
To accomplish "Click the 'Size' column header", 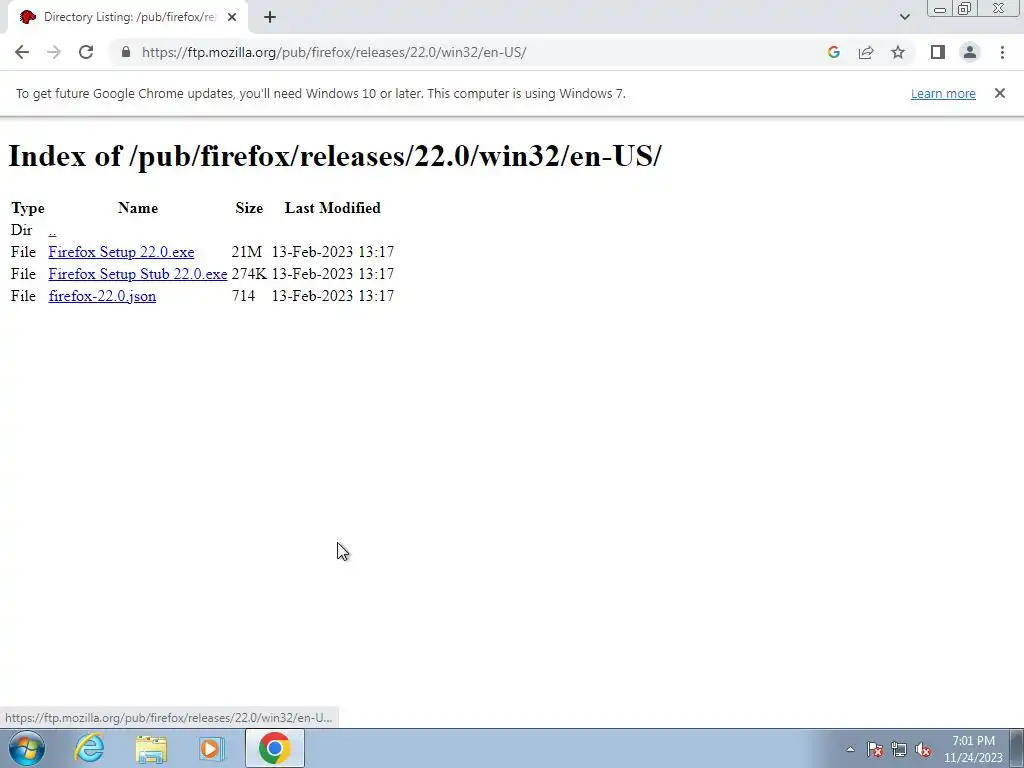I will (x=249, y=208).
